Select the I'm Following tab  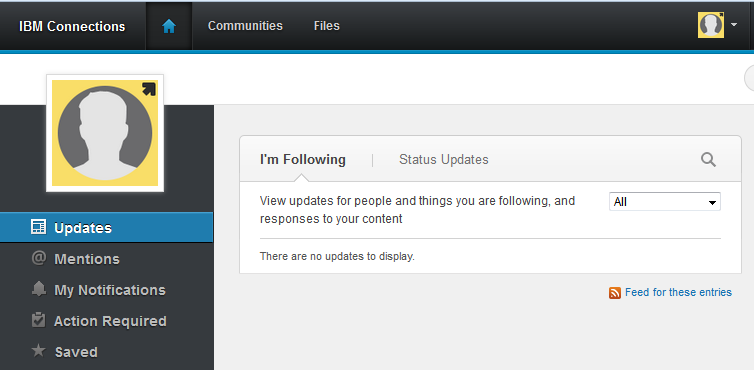click(x=302, y=160)
